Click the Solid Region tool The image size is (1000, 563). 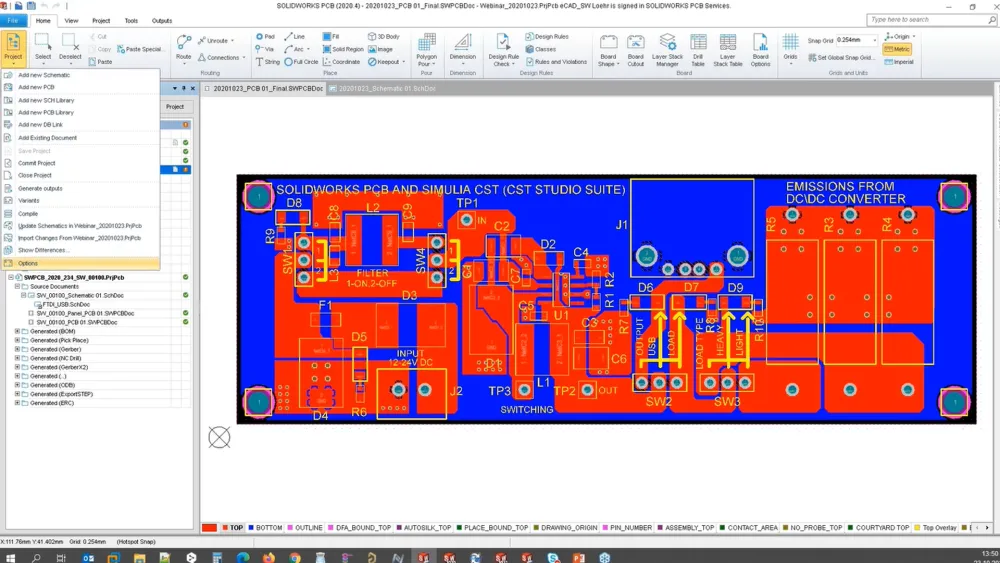click(x=343, y=49)
